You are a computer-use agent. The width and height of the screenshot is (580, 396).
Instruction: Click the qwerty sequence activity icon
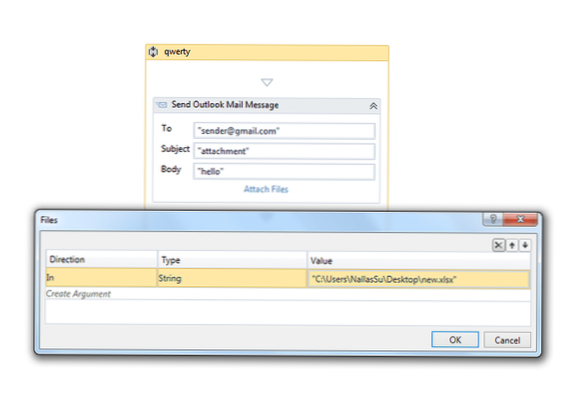point(153,52)
